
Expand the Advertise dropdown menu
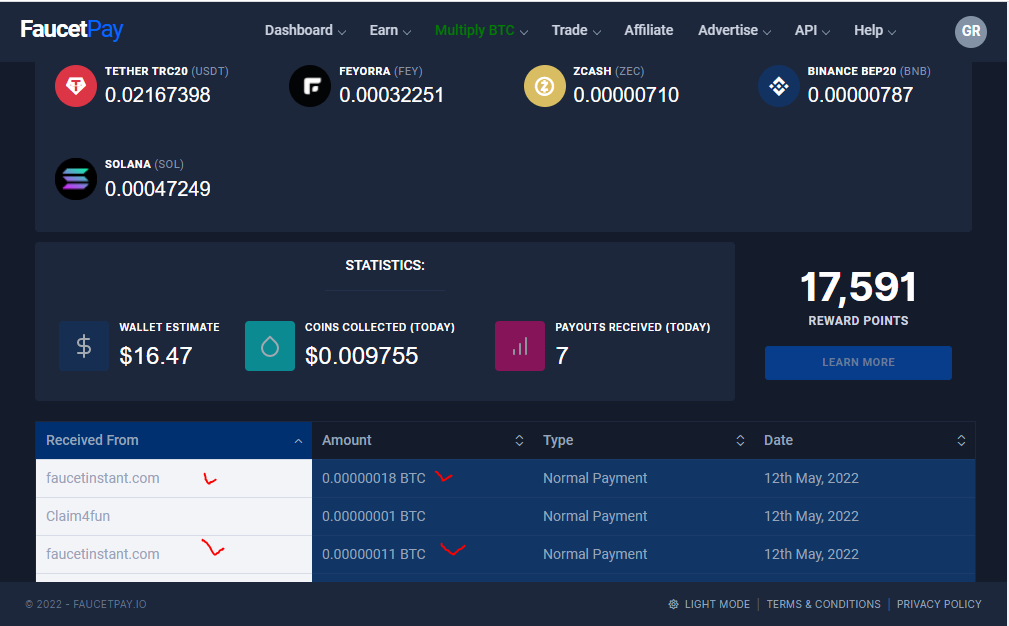(734, 30)
